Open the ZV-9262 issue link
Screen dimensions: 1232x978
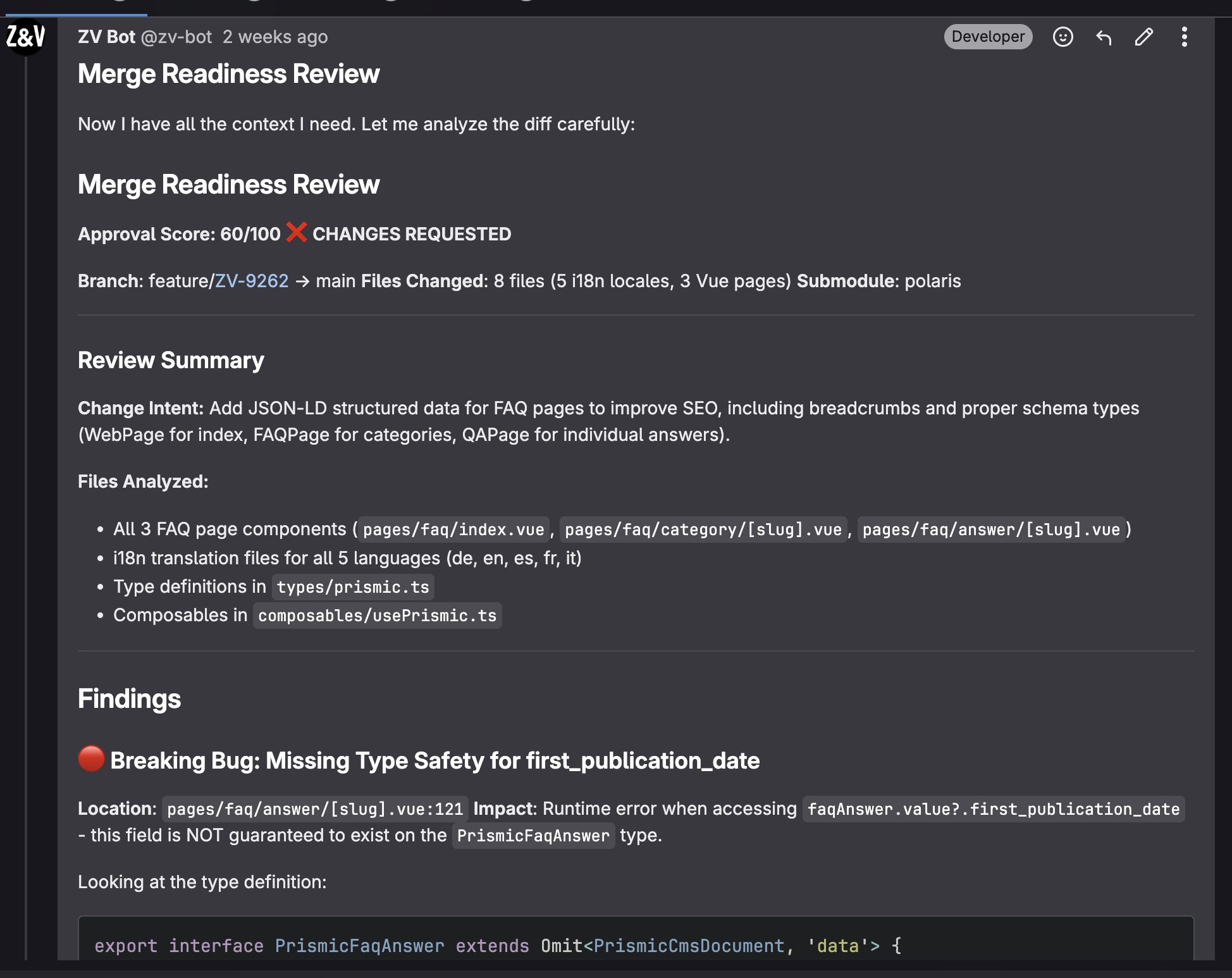[x=252, y=281]
